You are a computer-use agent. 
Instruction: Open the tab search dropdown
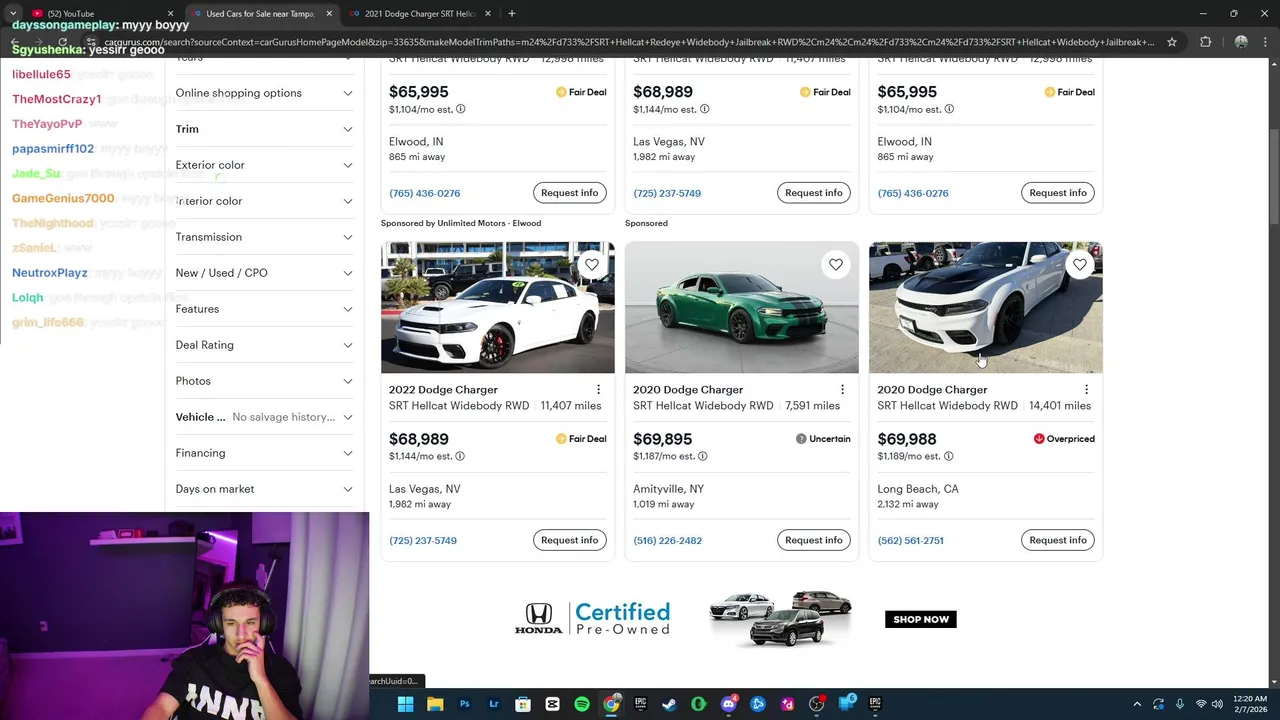[13, 14]
